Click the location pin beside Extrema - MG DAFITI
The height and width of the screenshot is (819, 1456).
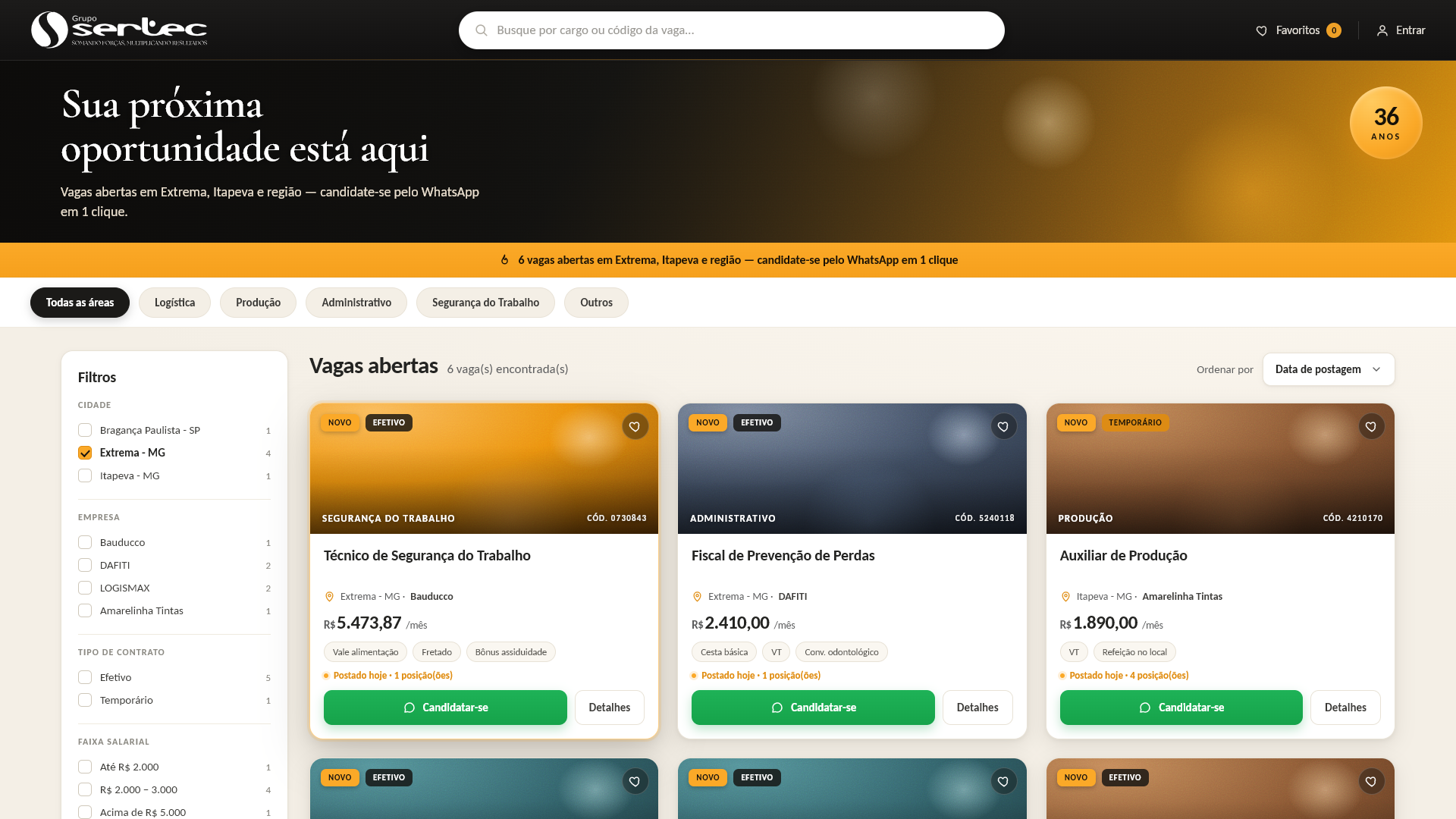click(x=697, y=597)
